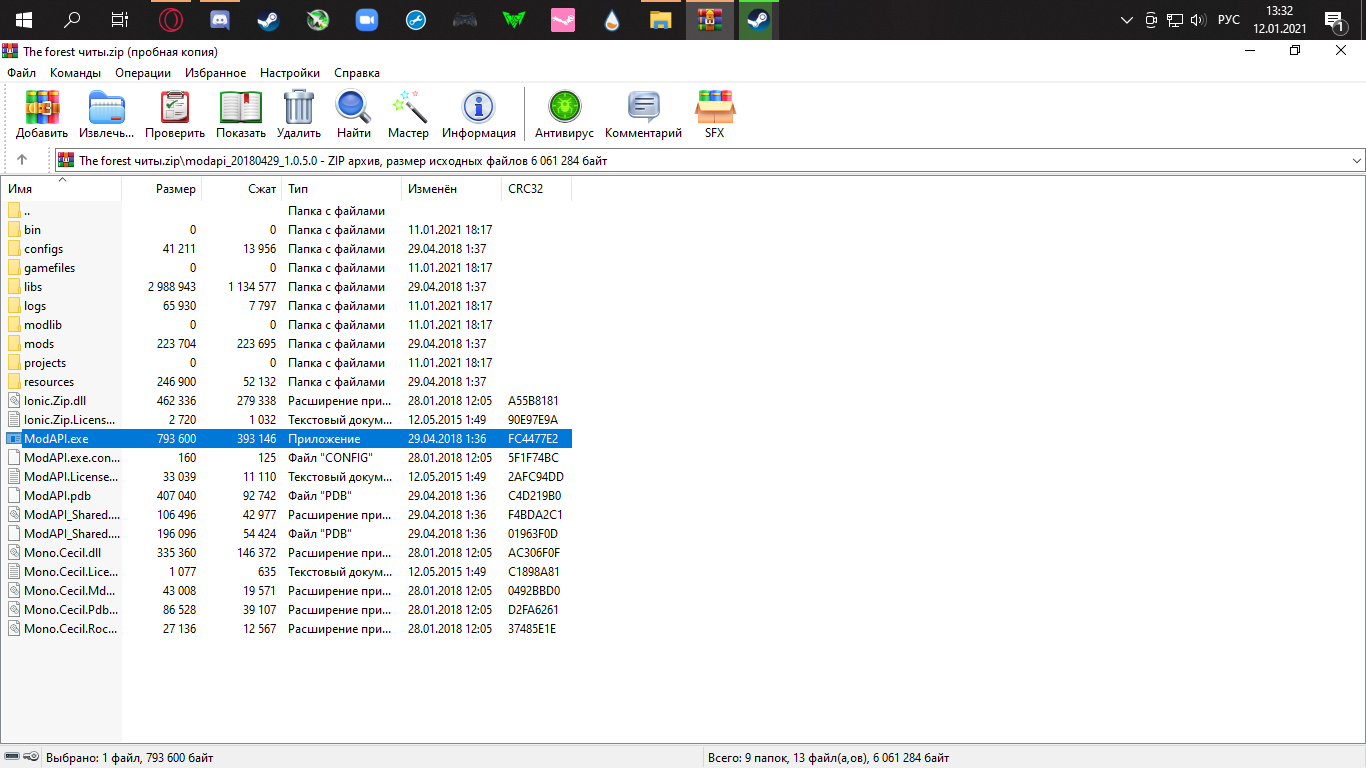Select the Mono.Cecil.Md... file
The image size is (1366, 768).
(61, 591)
